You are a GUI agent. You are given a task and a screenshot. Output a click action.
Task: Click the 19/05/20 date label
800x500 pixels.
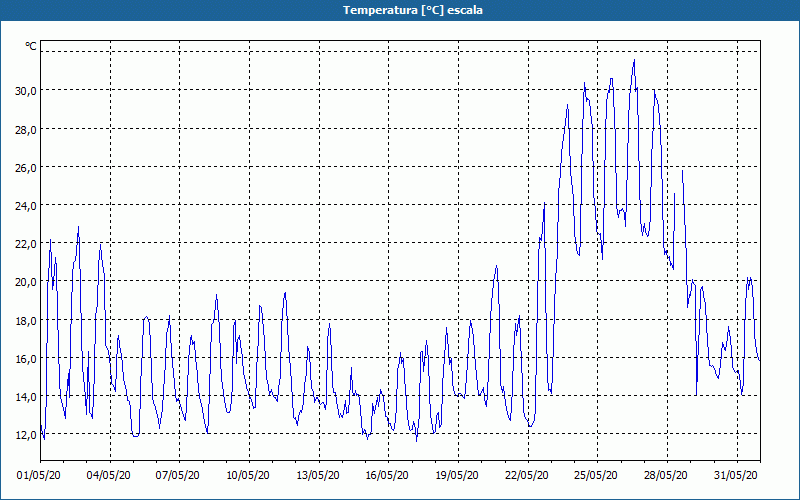457,475
